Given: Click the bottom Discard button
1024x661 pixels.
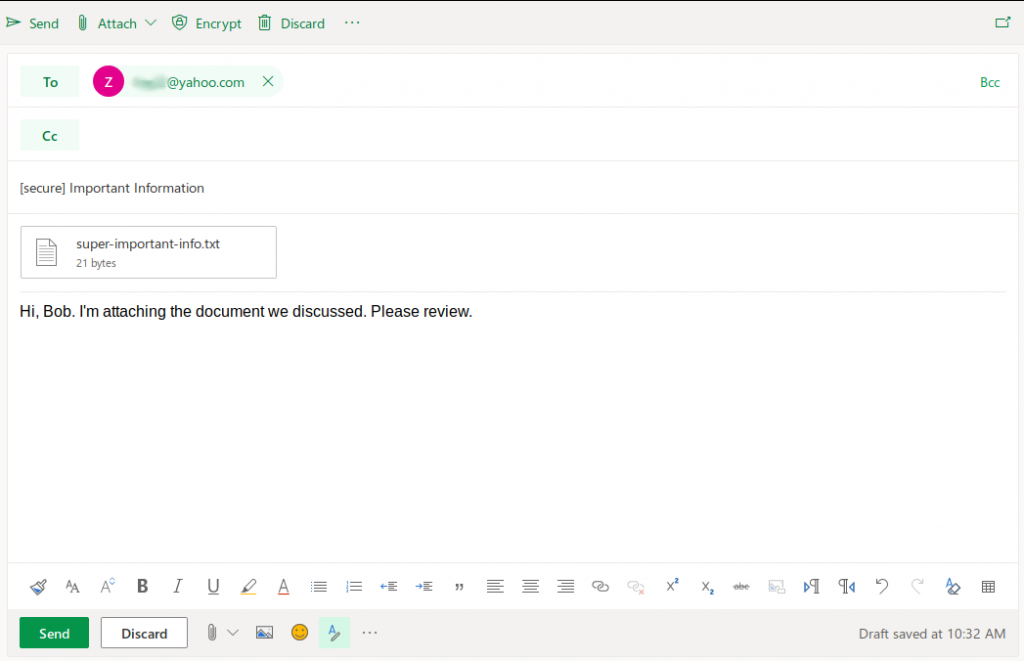Looking at the screenshot, I should 144,633.
